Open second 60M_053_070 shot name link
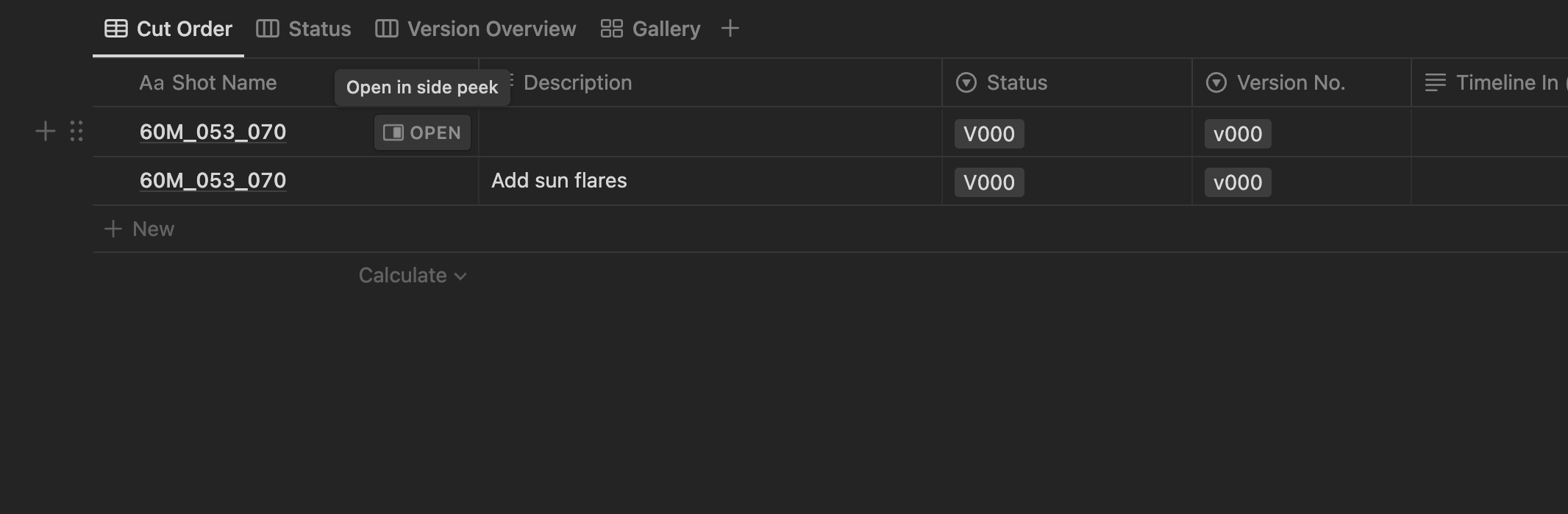1568x514 pixels. click(x=213, y=181)
